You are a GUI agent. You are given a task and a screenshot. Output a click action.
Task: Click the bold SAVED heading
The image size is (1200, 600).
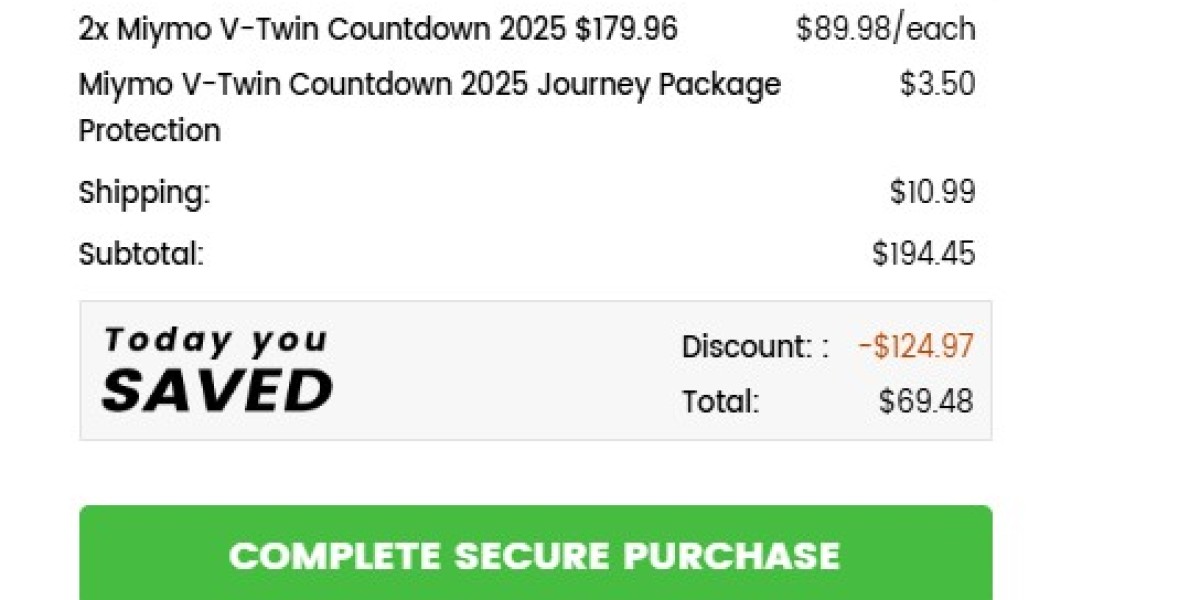(x=217, y=390)
